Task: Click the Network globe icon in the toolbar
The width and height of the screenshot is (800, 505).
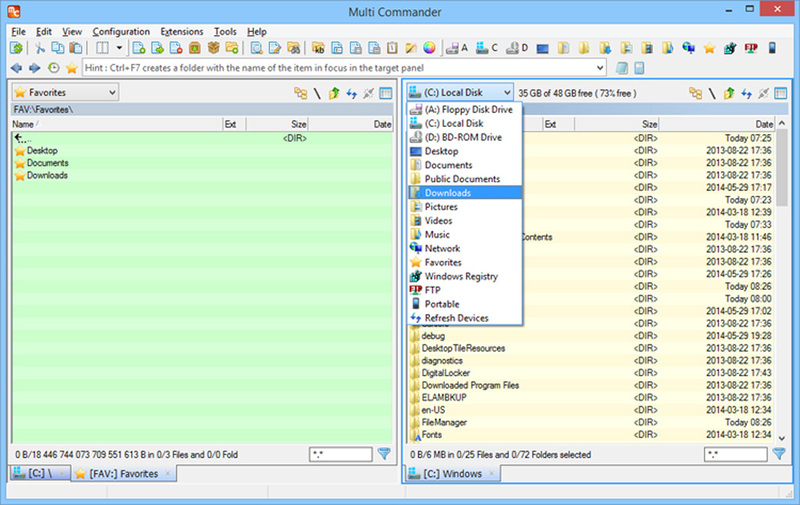Action: 688,48
